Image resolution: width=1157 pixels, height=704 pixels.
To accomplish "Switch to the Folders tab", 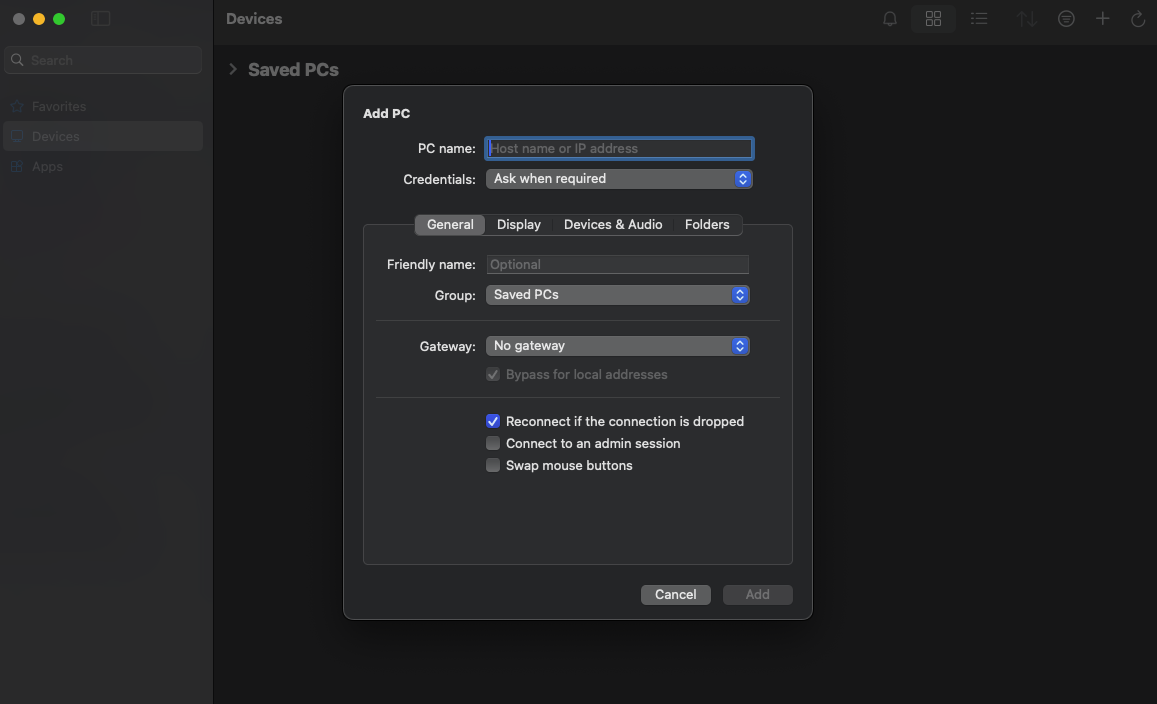I will [x=707, y=224].
